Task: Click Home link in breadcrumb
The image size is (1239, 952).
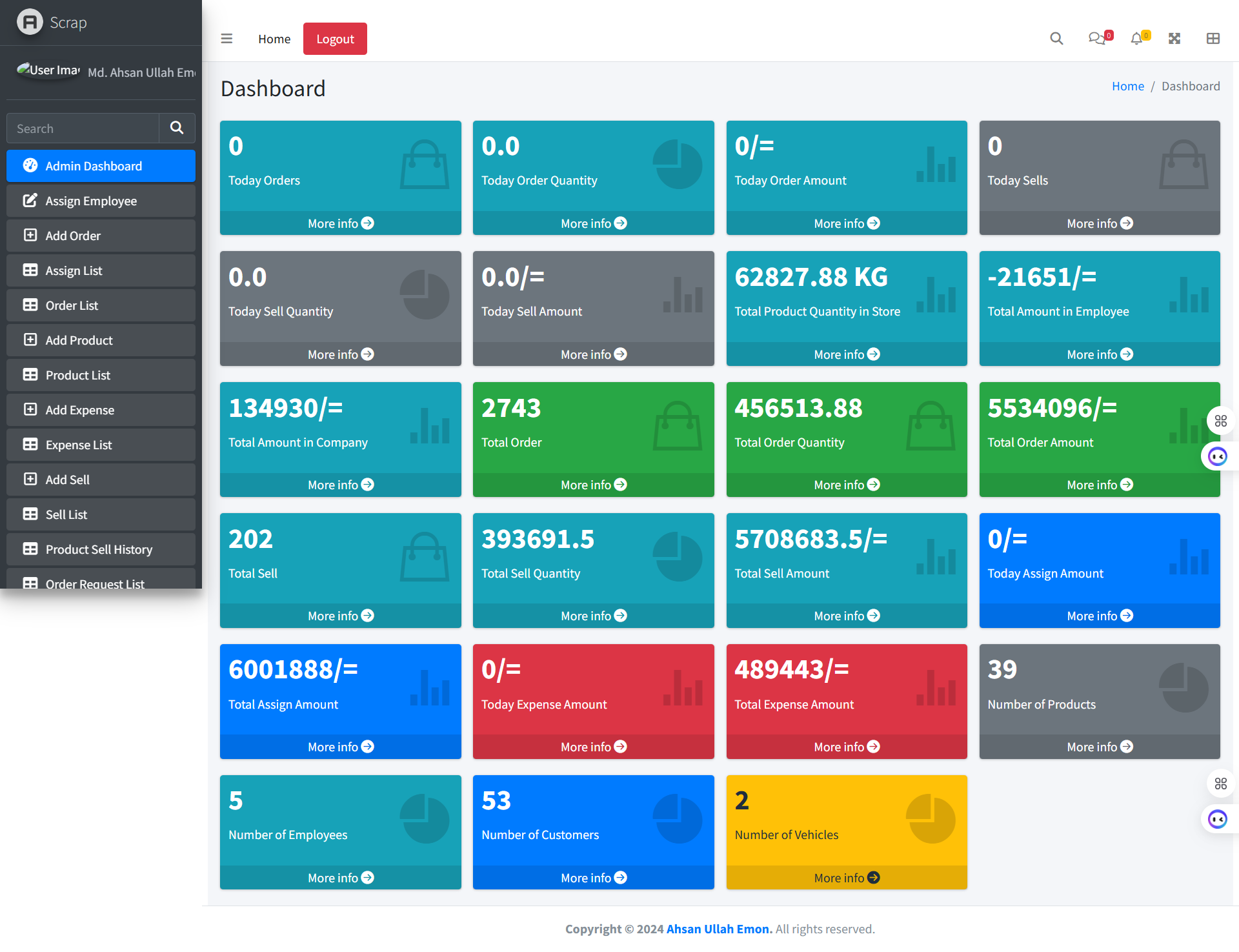Action: tap(1127, 86)
